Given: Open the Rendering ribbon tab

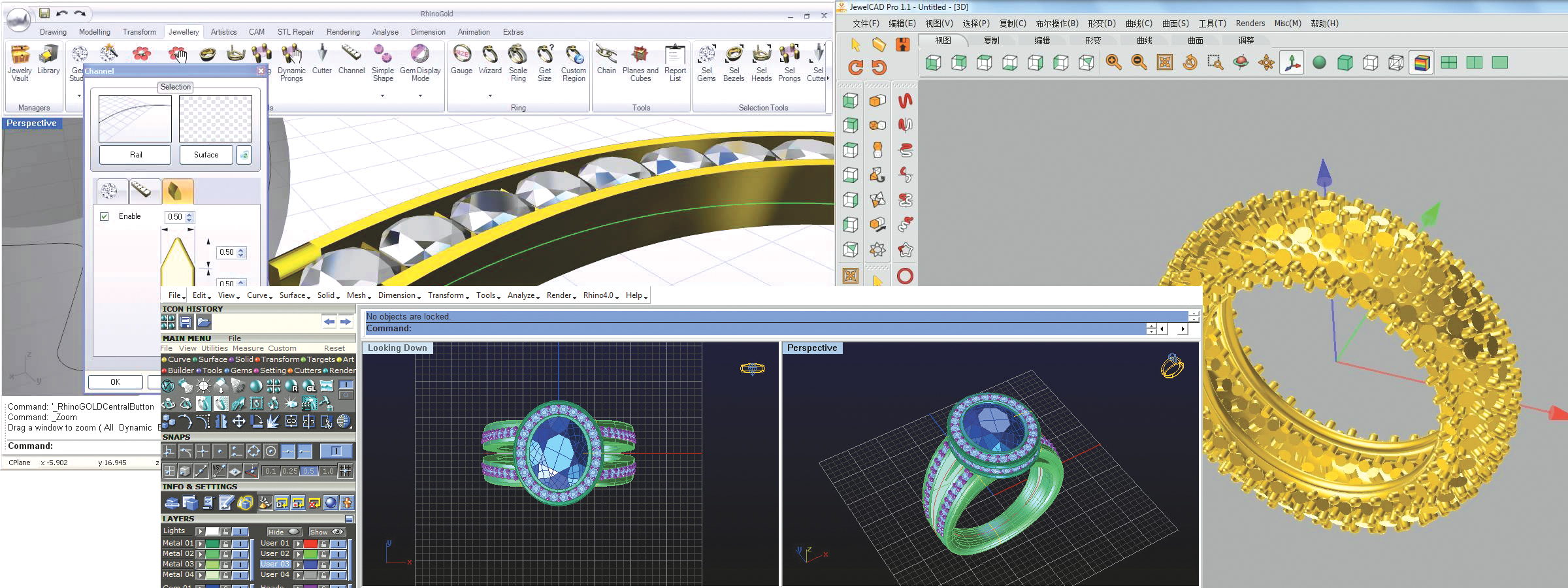Looking at the screenshot, I should [343, 32].
